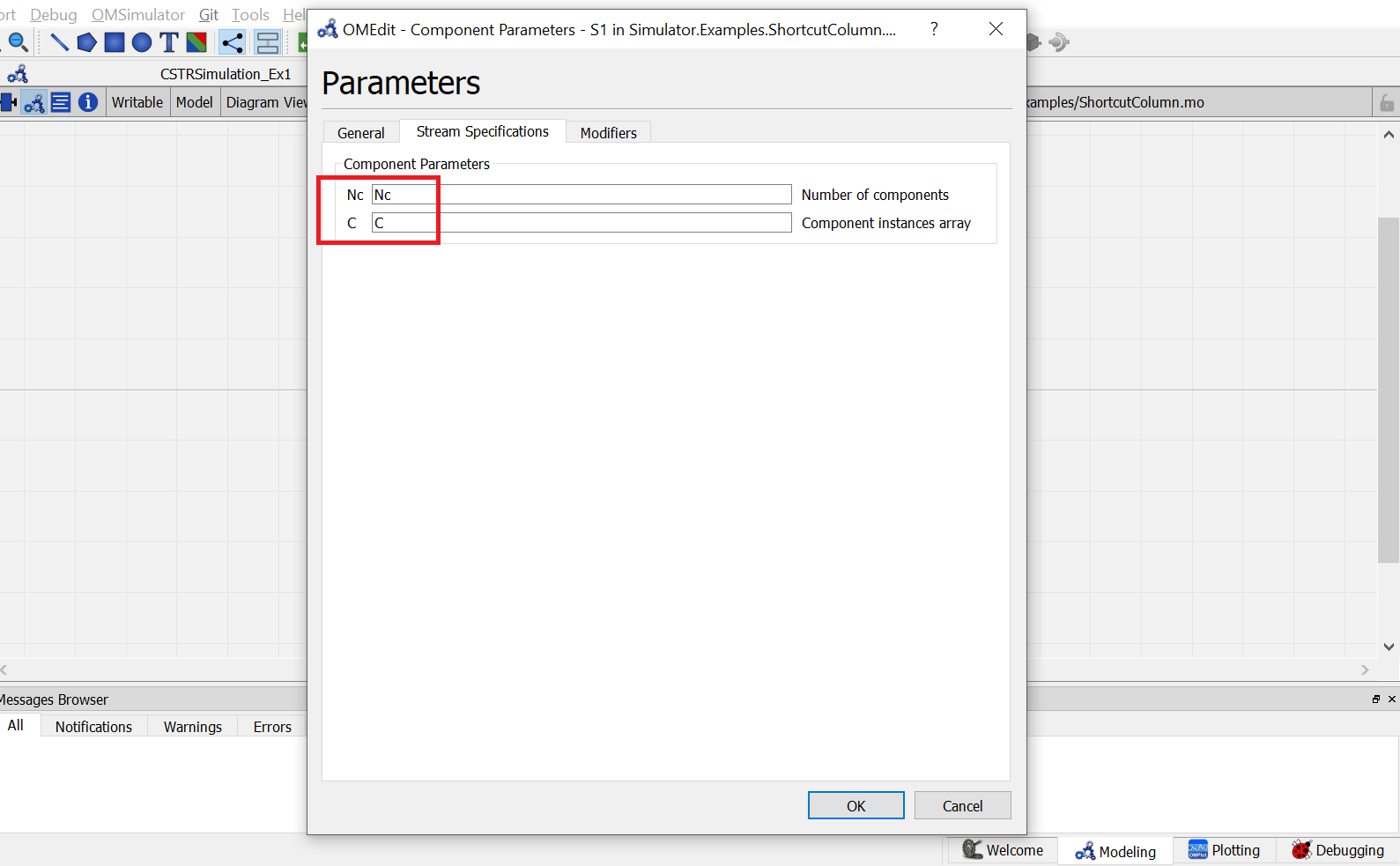1400x866 pixels.
Task: Open the Modifiers tab
Action: click(x=608, y=132)
